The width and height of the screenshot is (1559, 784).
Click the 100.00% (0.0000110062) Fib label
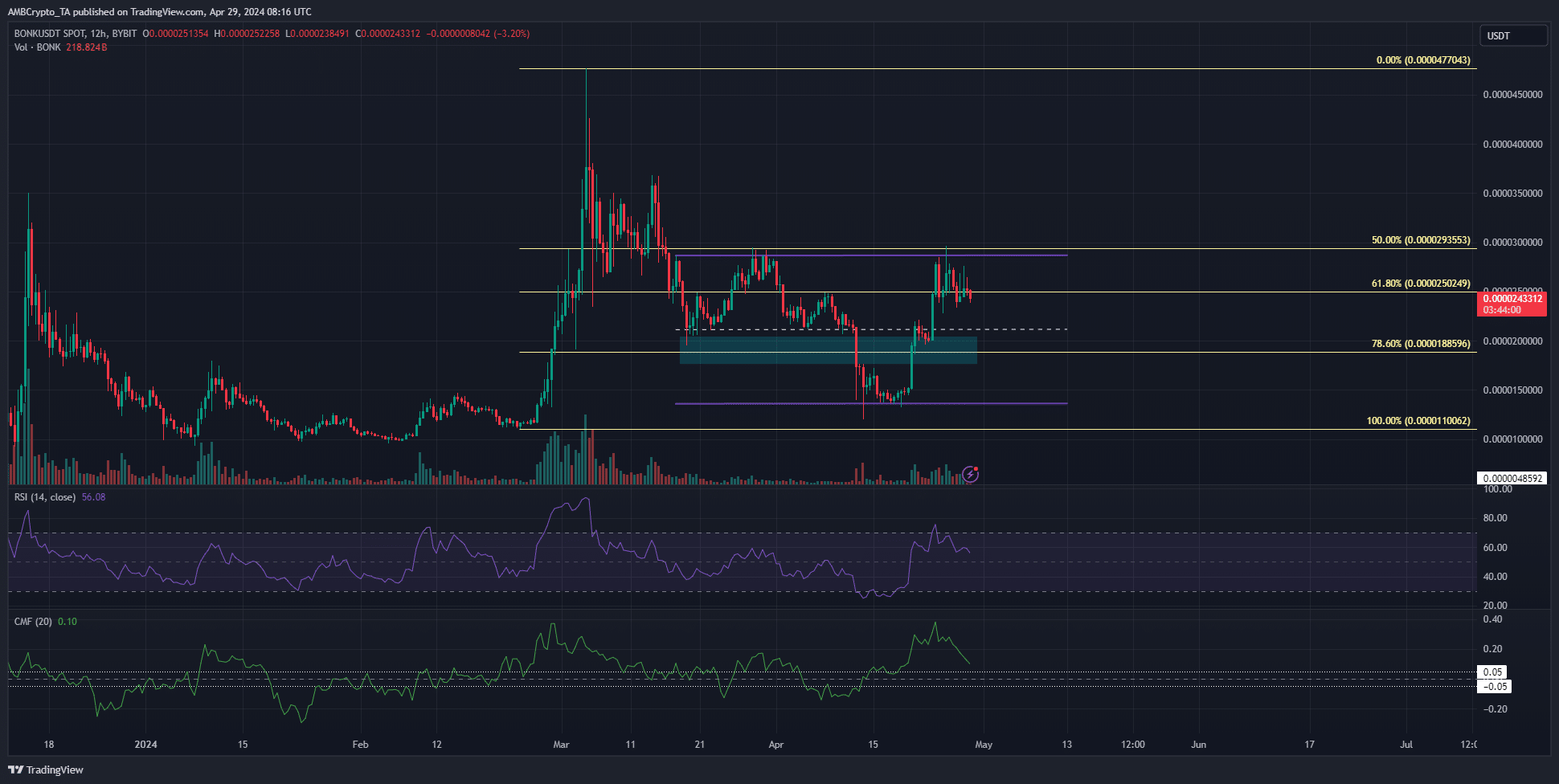(1418, 421)
